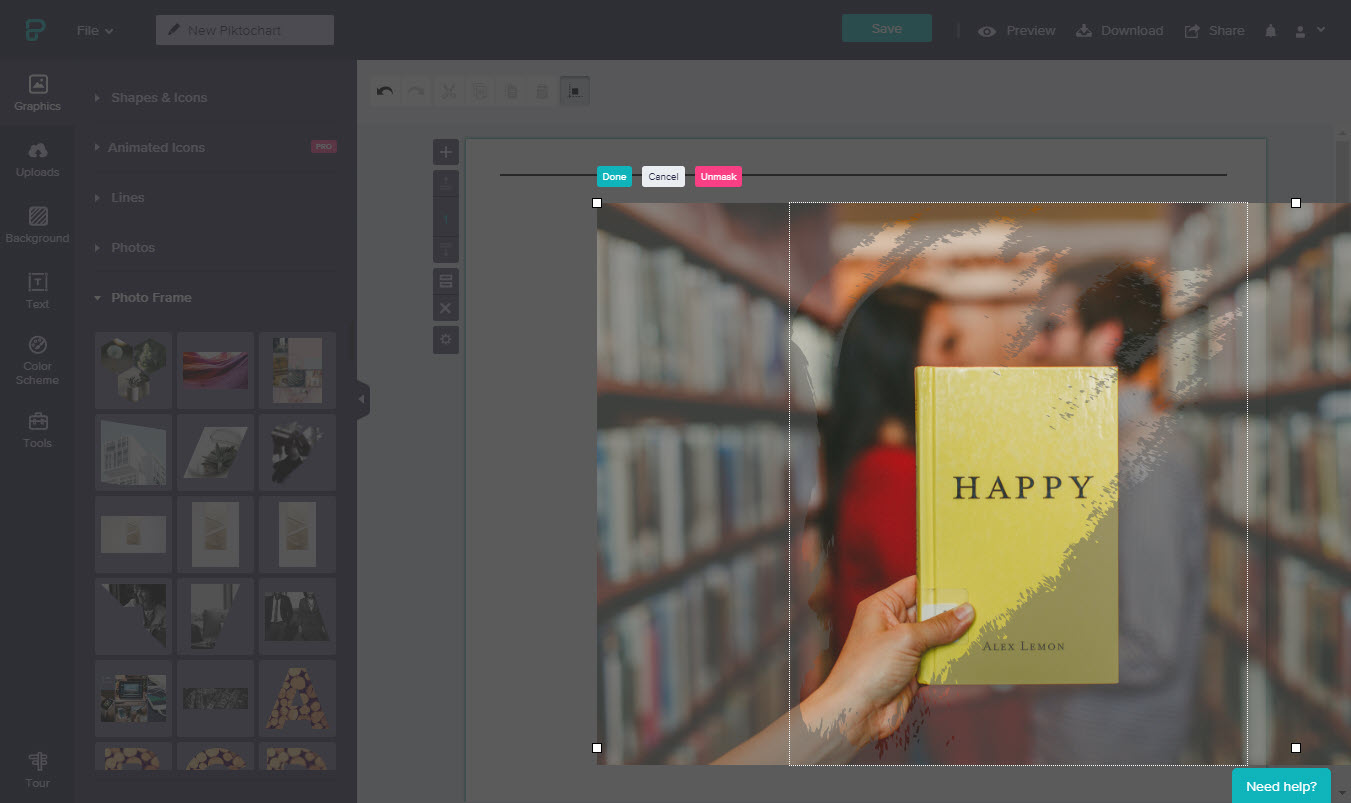This screenshot has width=1351, height=803.
Task: Start the Tour from the sidebar
Action: click(x=37, y=769)
